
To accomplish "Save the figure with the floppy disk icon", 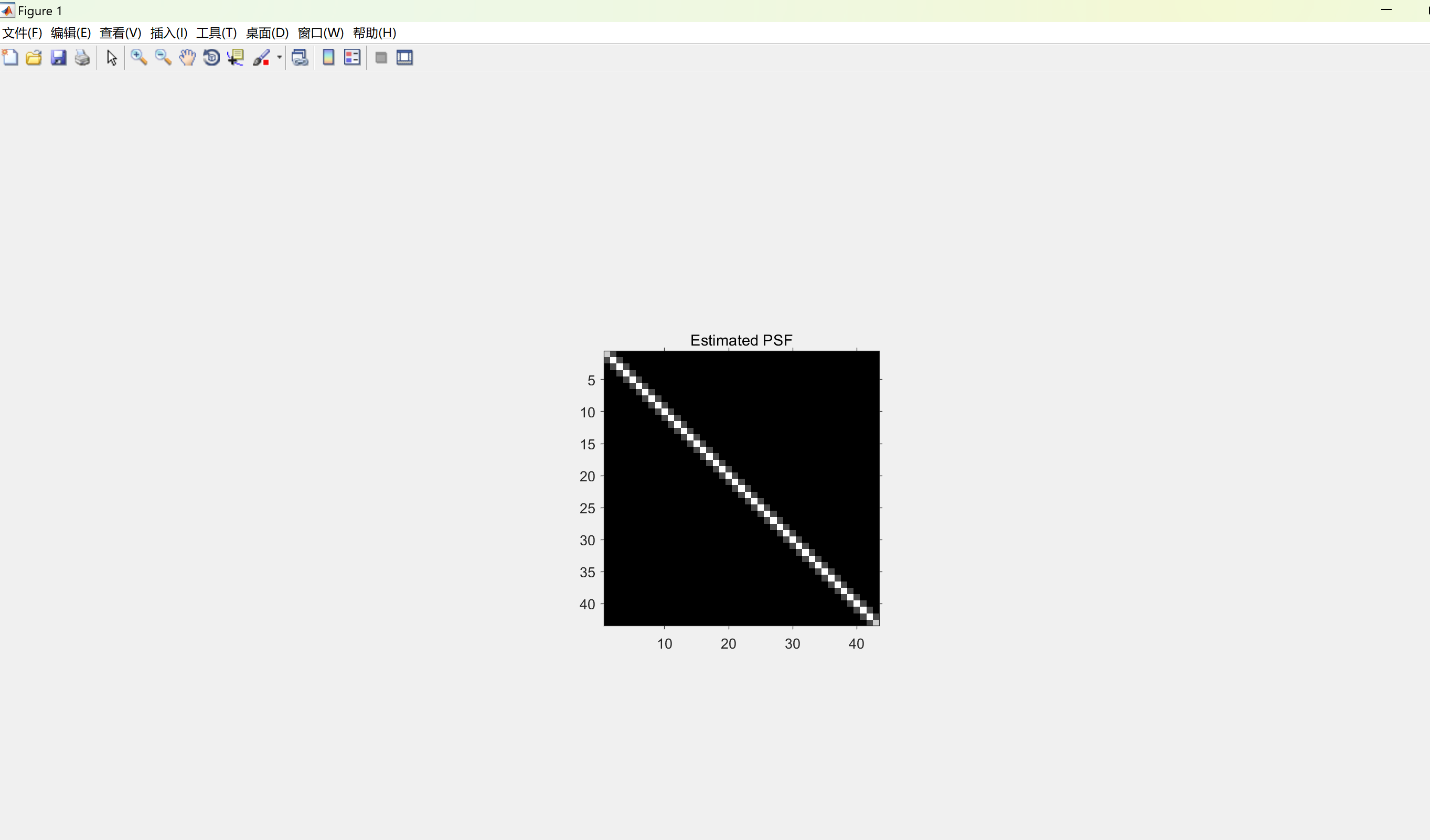I will (x=58, y=57).
